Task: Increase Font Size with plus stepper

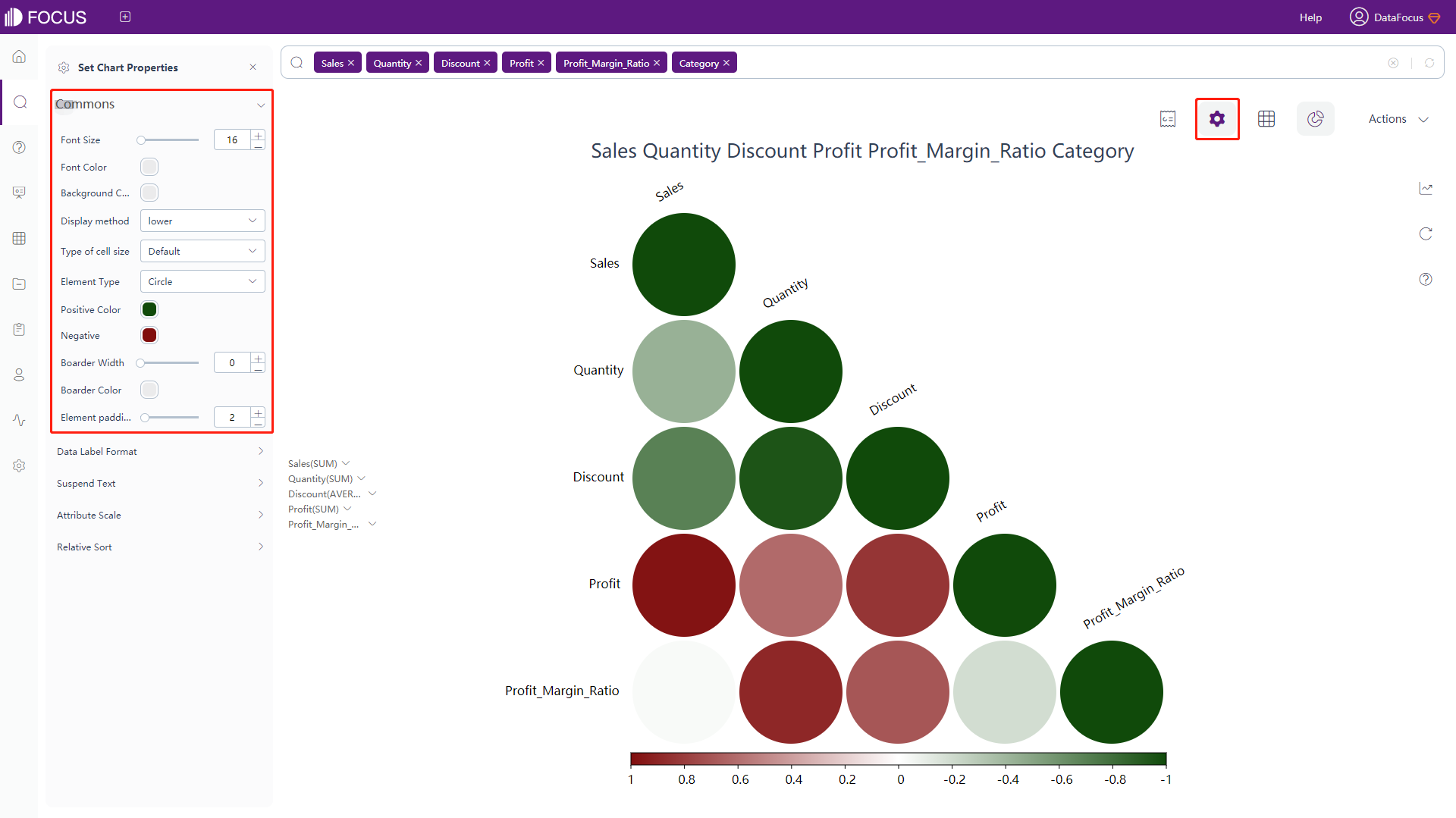Action: (259, 135)
